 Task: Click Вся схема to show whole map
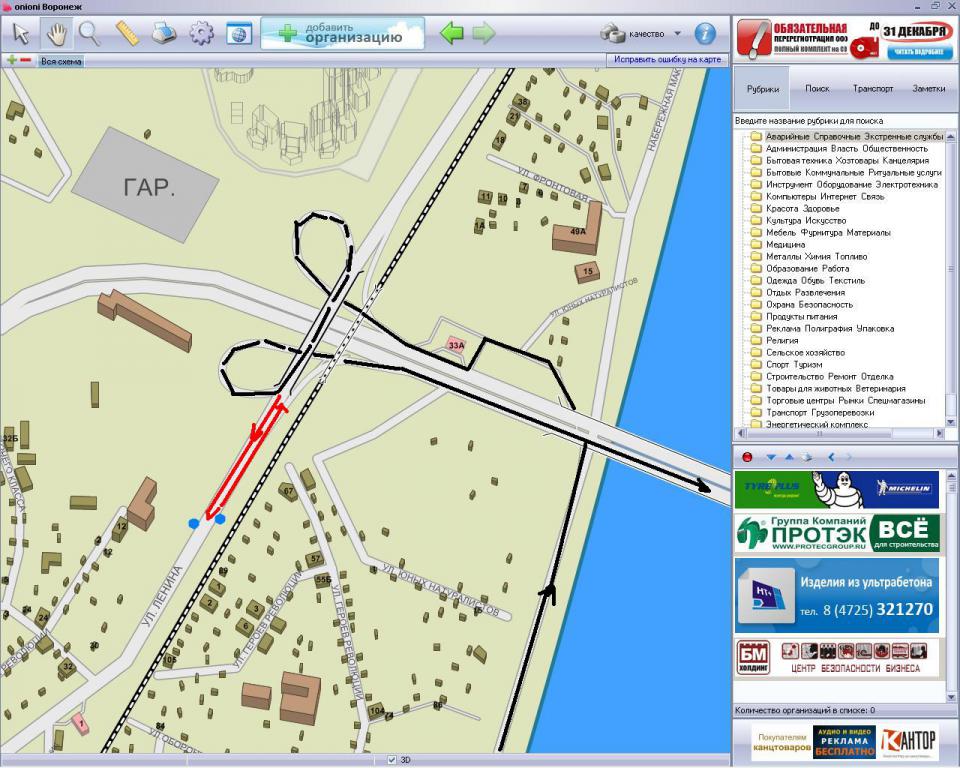point(61,61)
